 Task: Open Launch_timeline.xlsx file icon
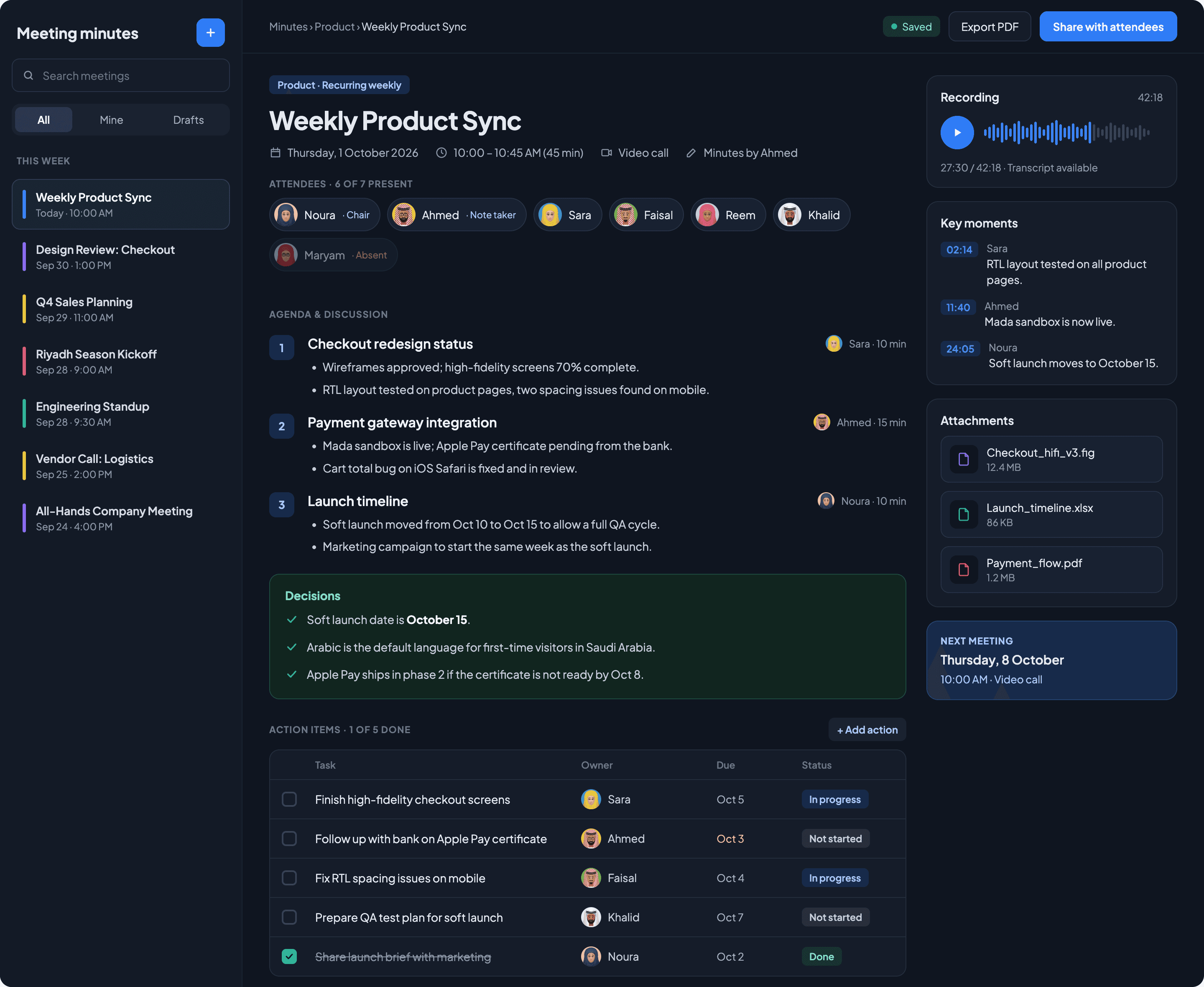[964, 514]
